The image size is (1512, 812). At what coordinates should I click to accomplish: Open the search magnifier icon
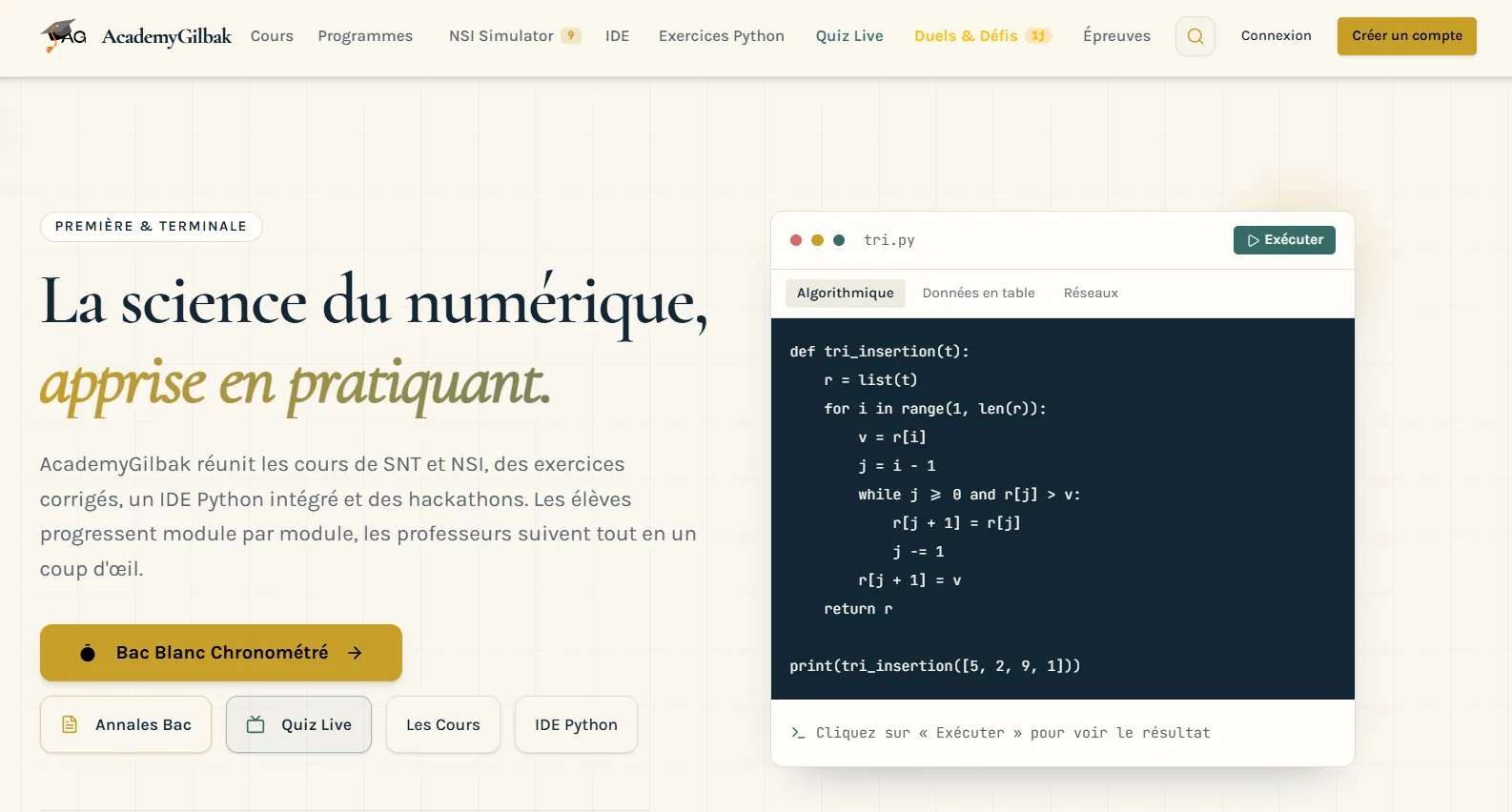tap(1195, 36)
